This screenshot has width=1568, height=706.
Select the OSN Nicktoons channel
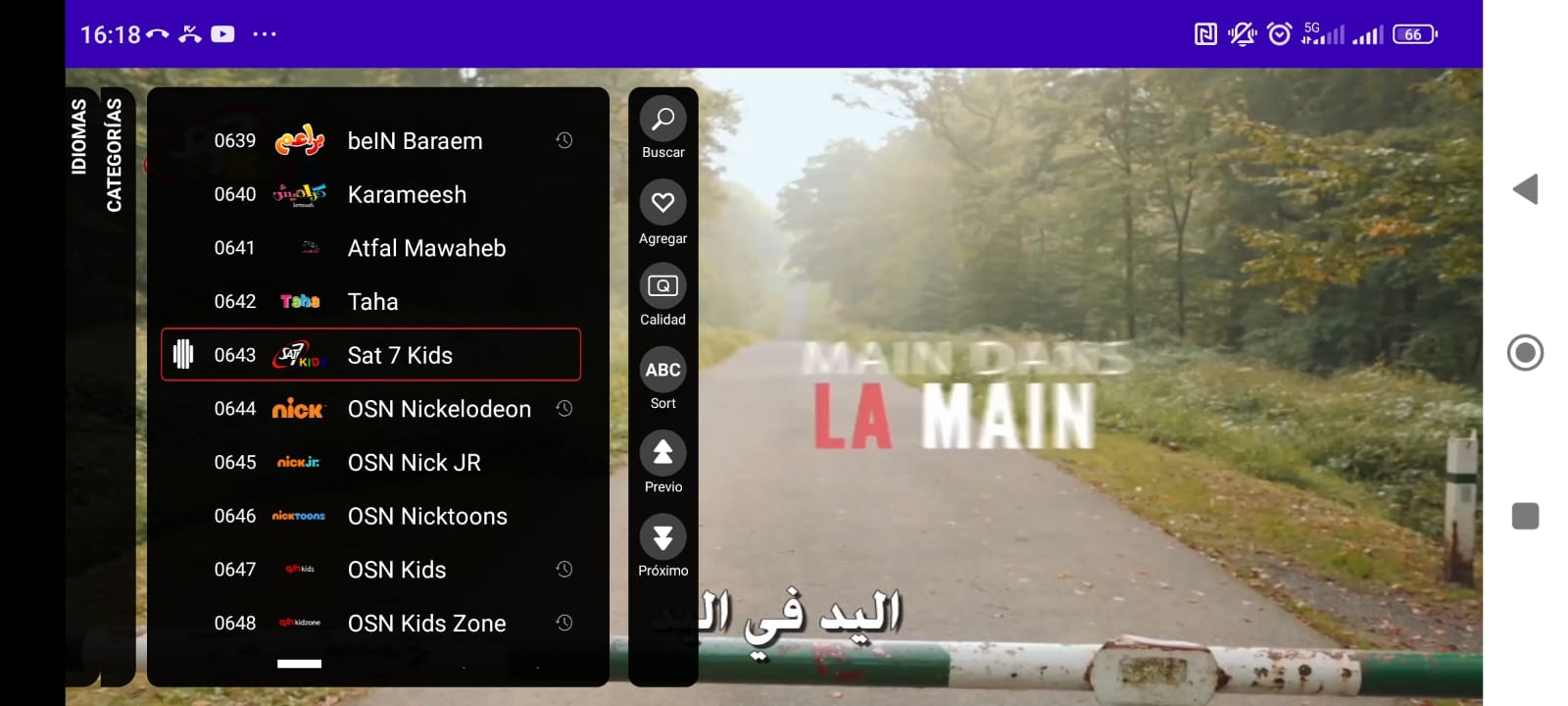(370, 516)
